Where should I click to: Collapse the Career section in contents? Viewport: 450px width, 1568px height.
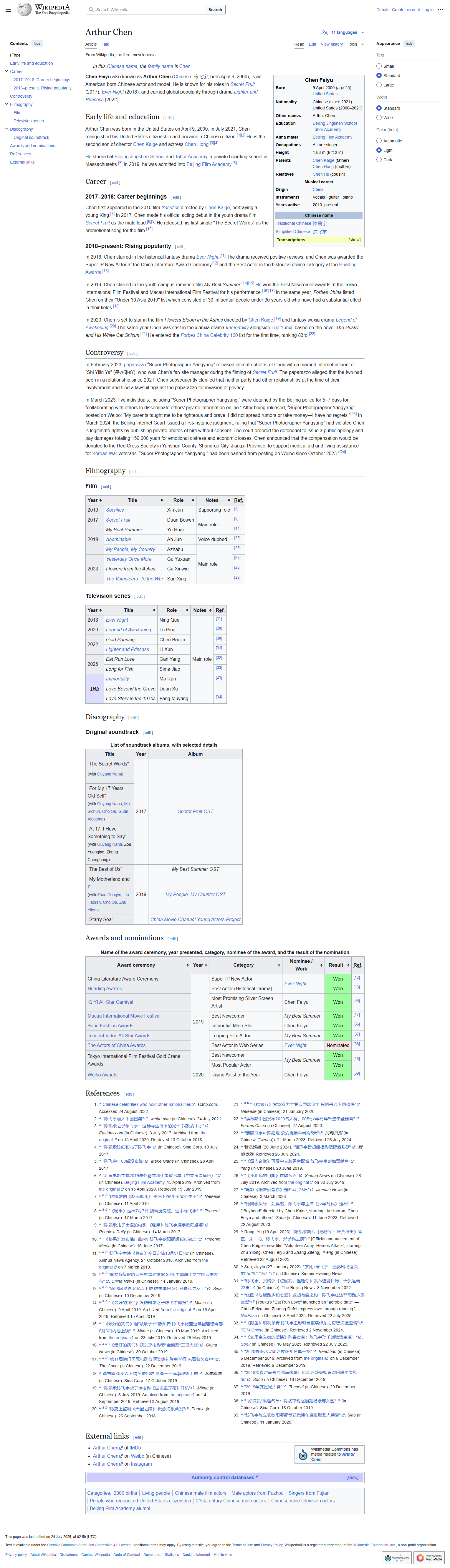[6, 71]
